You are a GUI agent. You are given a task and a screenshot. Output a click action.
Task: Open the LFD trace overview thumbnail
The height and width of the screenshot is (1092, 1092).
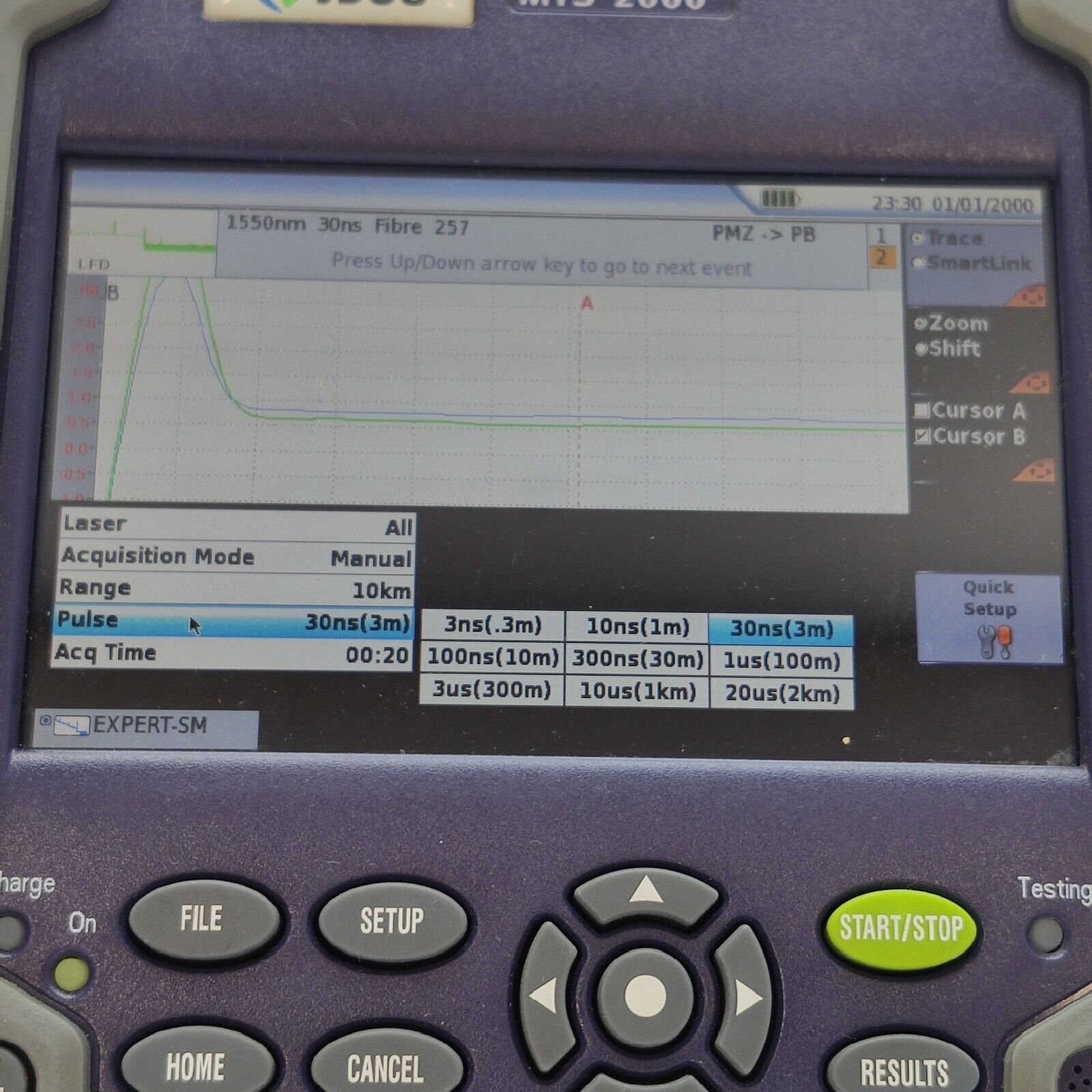[x=144, y=242]
